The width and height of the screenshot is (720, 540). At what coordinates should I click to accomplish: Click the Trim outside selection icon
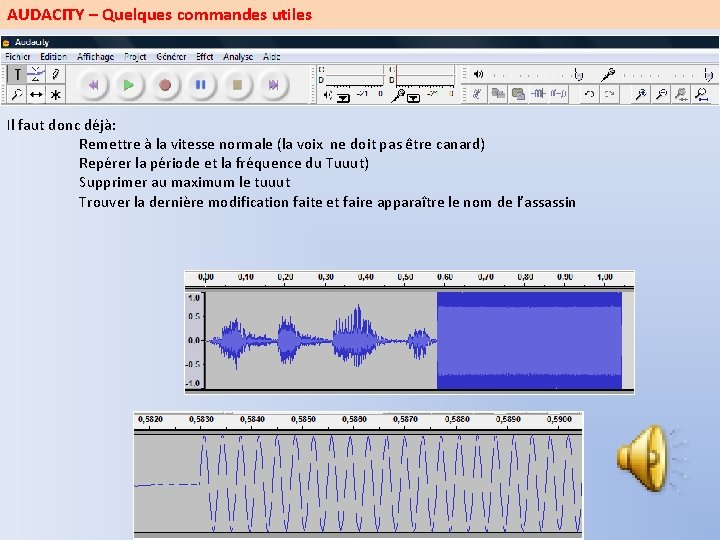click(538, 94)
